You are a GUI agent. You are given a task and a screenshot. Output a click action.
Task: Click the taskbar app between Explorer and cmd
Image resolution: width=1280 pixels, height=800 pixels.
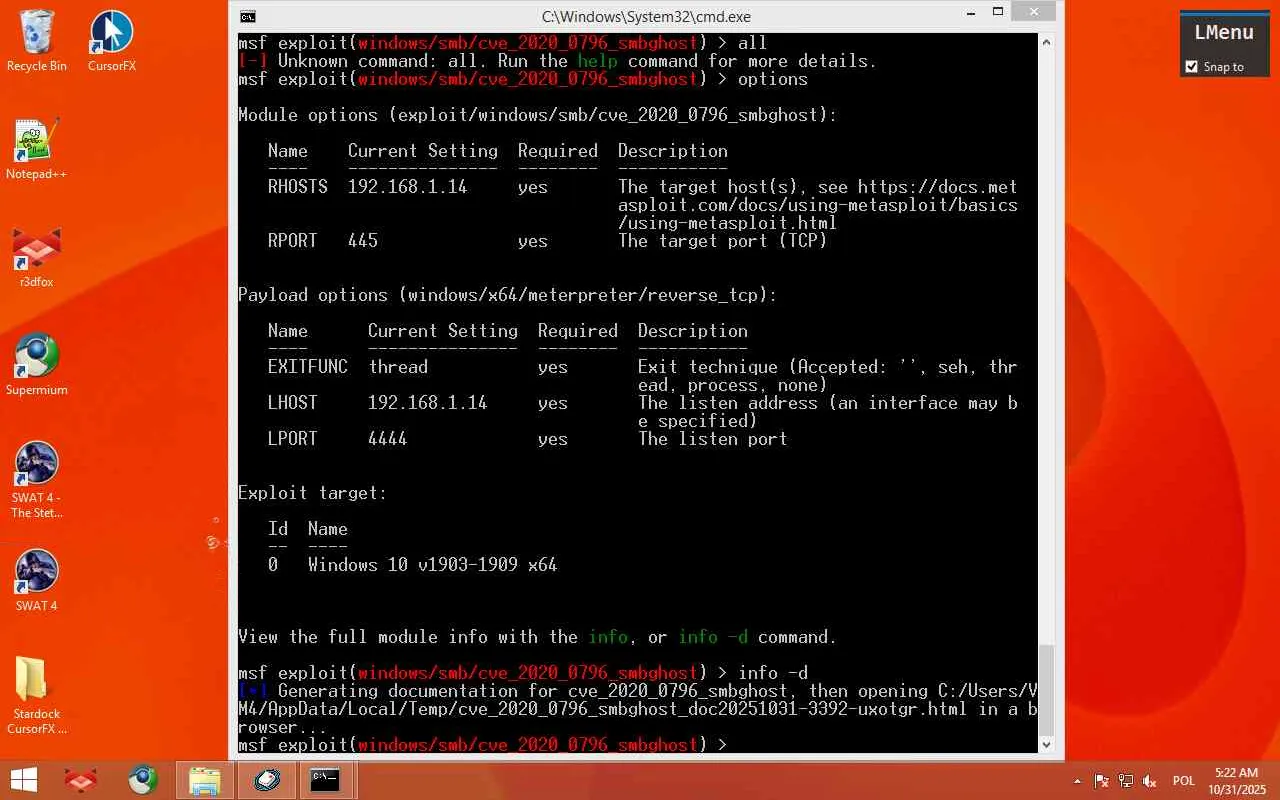point(266,780)
